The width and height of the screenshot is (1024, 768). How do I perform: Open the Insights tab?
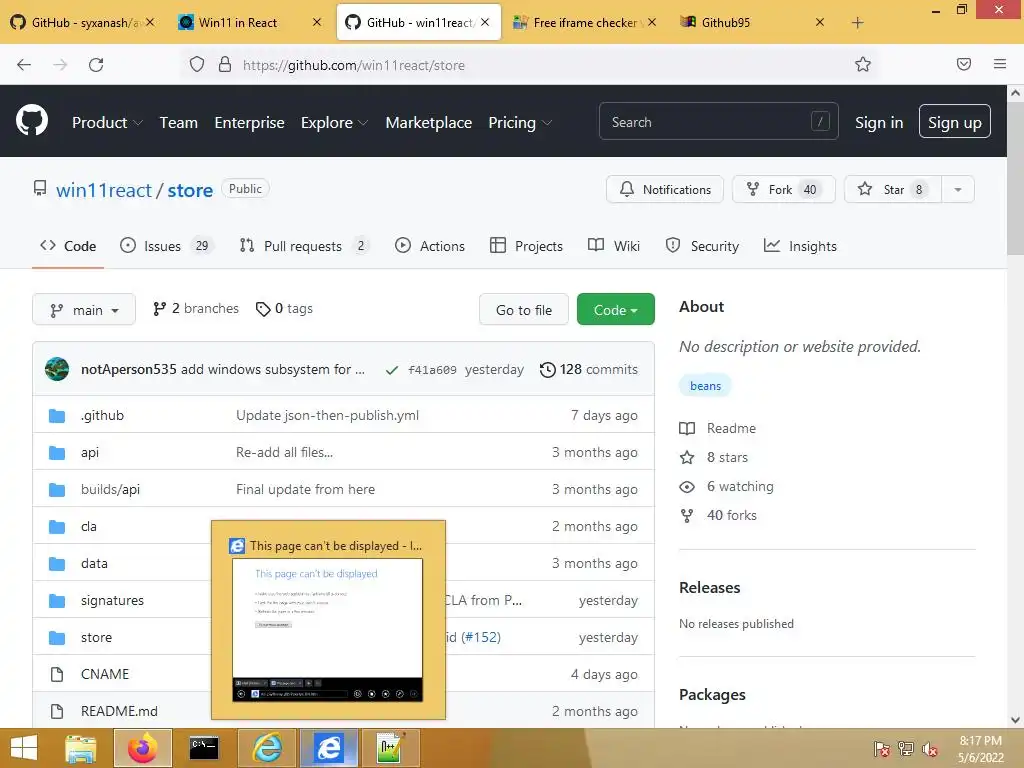[800, 246]
